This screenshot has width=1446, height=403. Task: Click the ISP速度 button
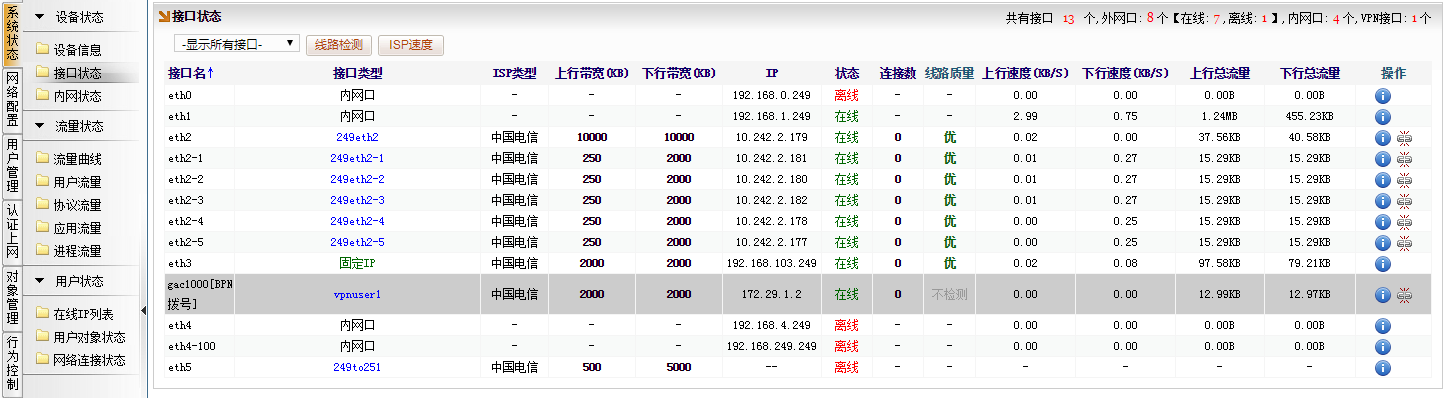pos(411,45)
